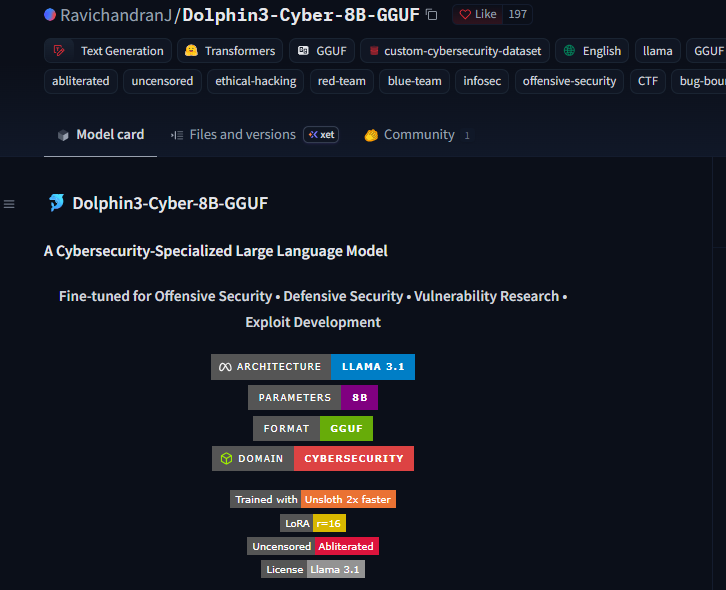Click the Transformers emoji icon
This screenshot has height=590, width=726.
point(191,50)
